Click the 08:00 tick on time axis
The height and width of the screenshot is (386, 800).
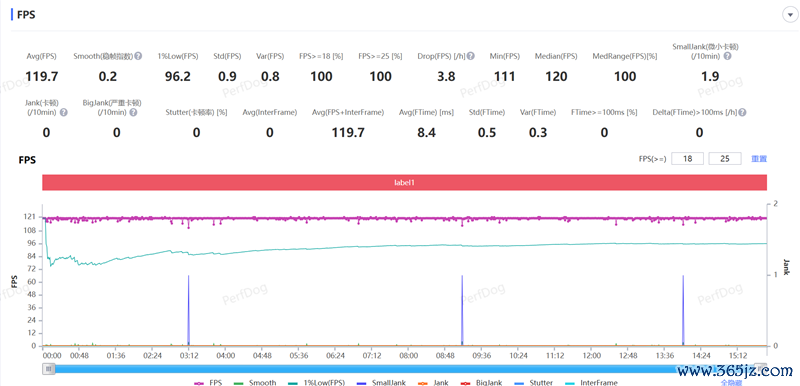pyautogui.click(x=408, y=355)
